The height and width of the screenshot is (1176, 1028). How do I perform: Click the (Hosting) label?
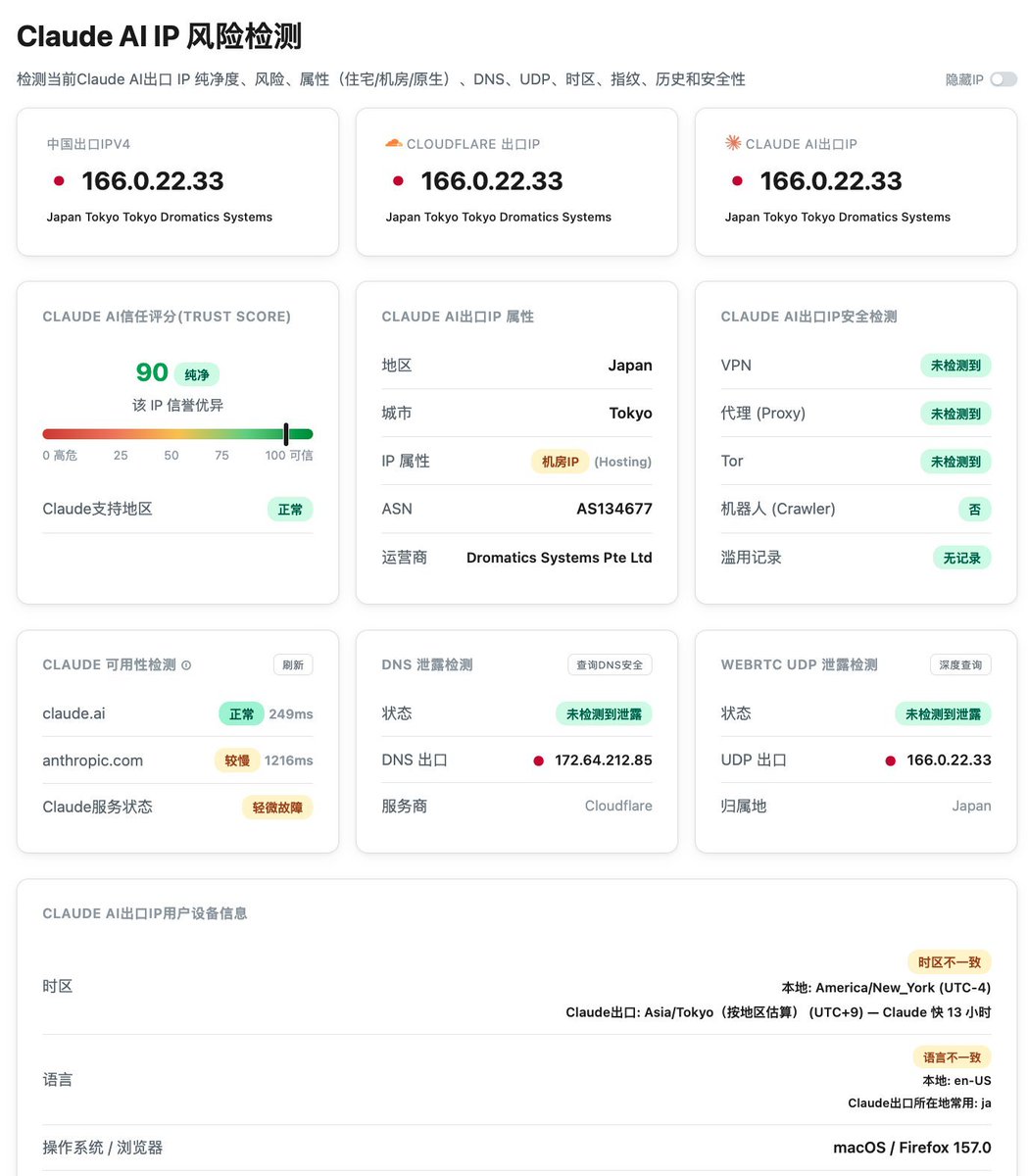[623, 462]
